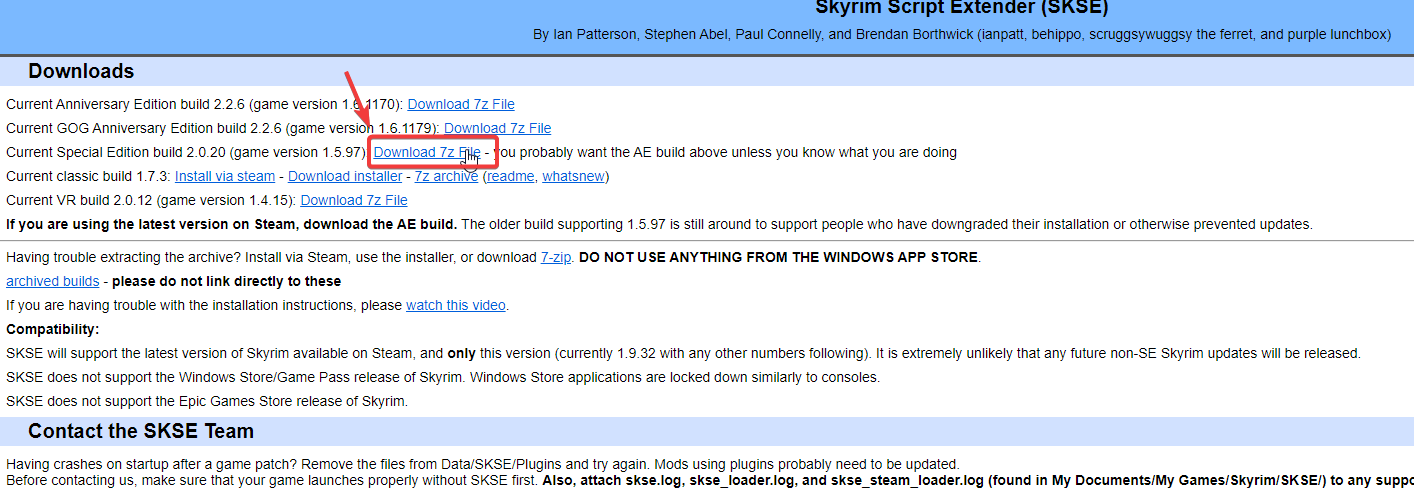
Task: Download the Special Edition build 2.0.20 7z file
Action: [x=427, y=152]
